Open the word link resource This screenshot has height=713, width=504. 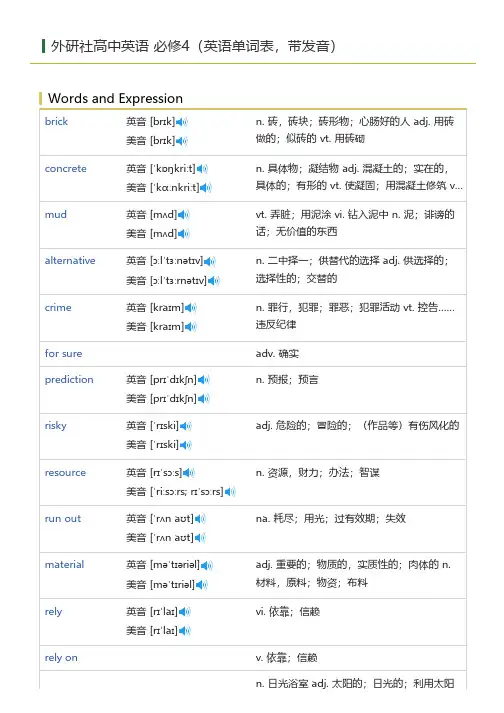click(65, 473)
